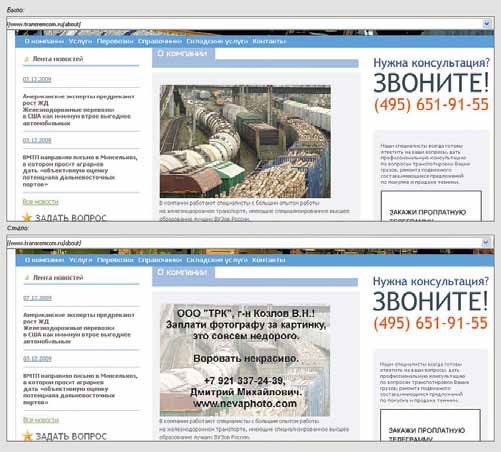Click 'Американские эксперты' news headline in 'Было' screenshot
This screenshot has width=501, height=452.
click(x=78, y=110)
